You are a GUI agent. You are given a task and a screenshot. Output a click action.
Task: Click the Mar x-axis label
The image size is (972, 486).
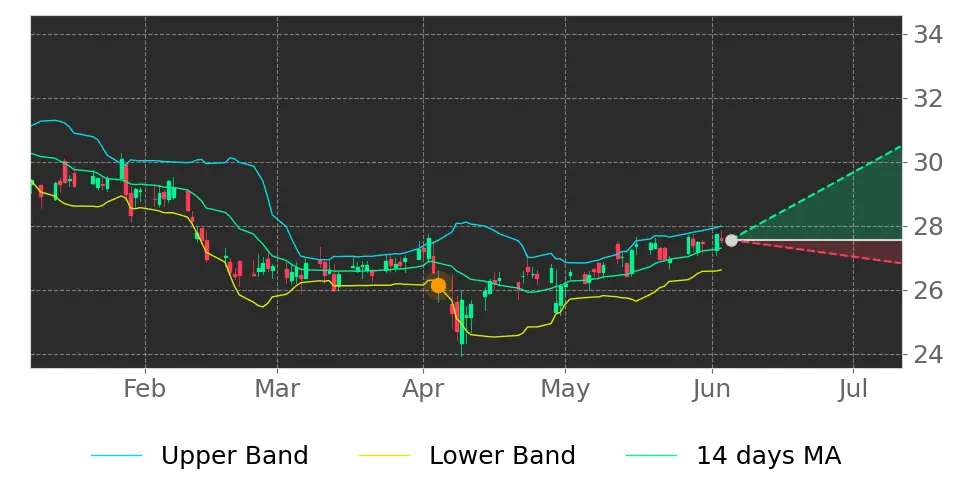[277, 389]
